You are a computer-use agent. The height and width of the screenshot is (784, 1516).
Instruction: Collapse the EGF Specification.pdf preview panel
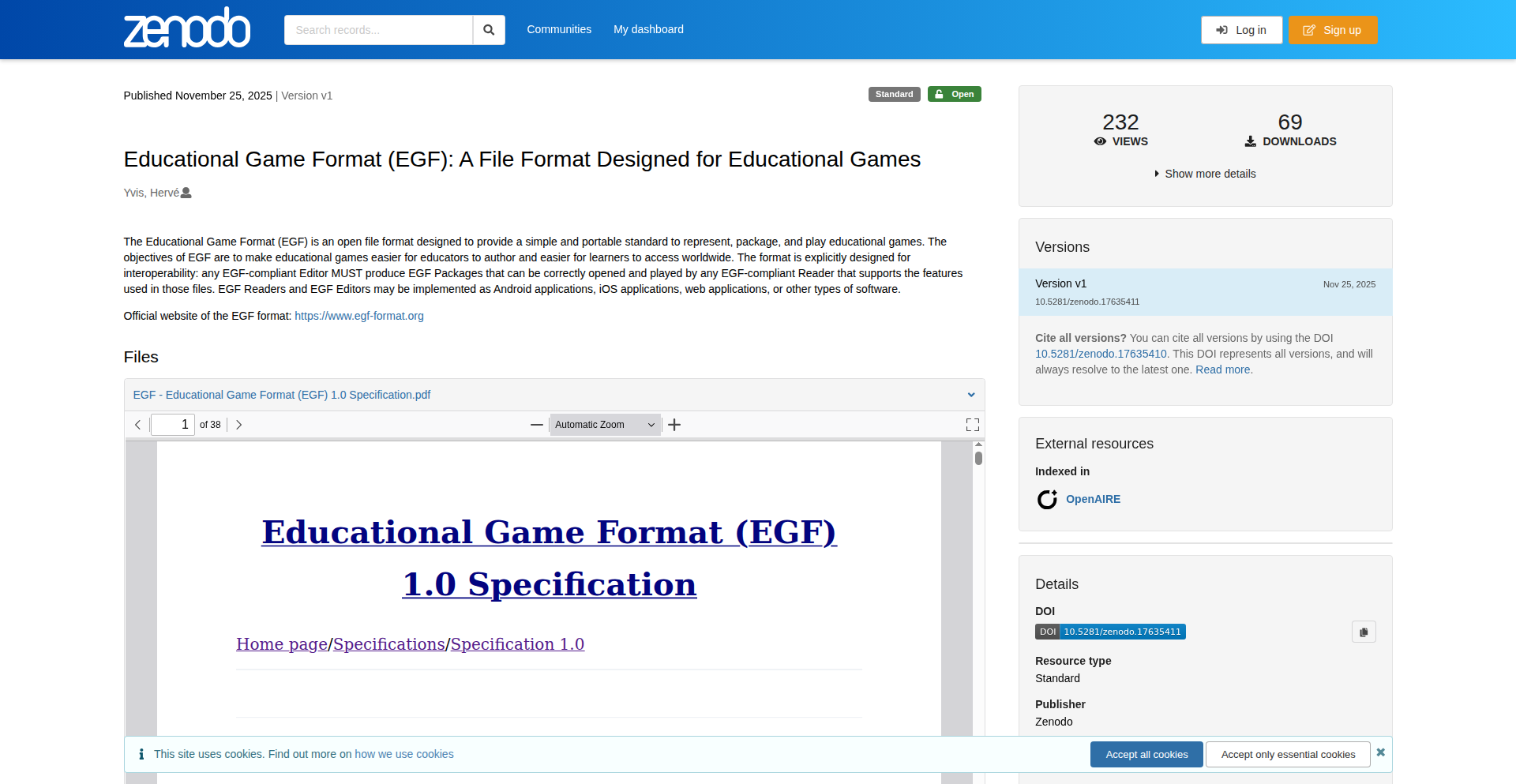tap(971, 395)
